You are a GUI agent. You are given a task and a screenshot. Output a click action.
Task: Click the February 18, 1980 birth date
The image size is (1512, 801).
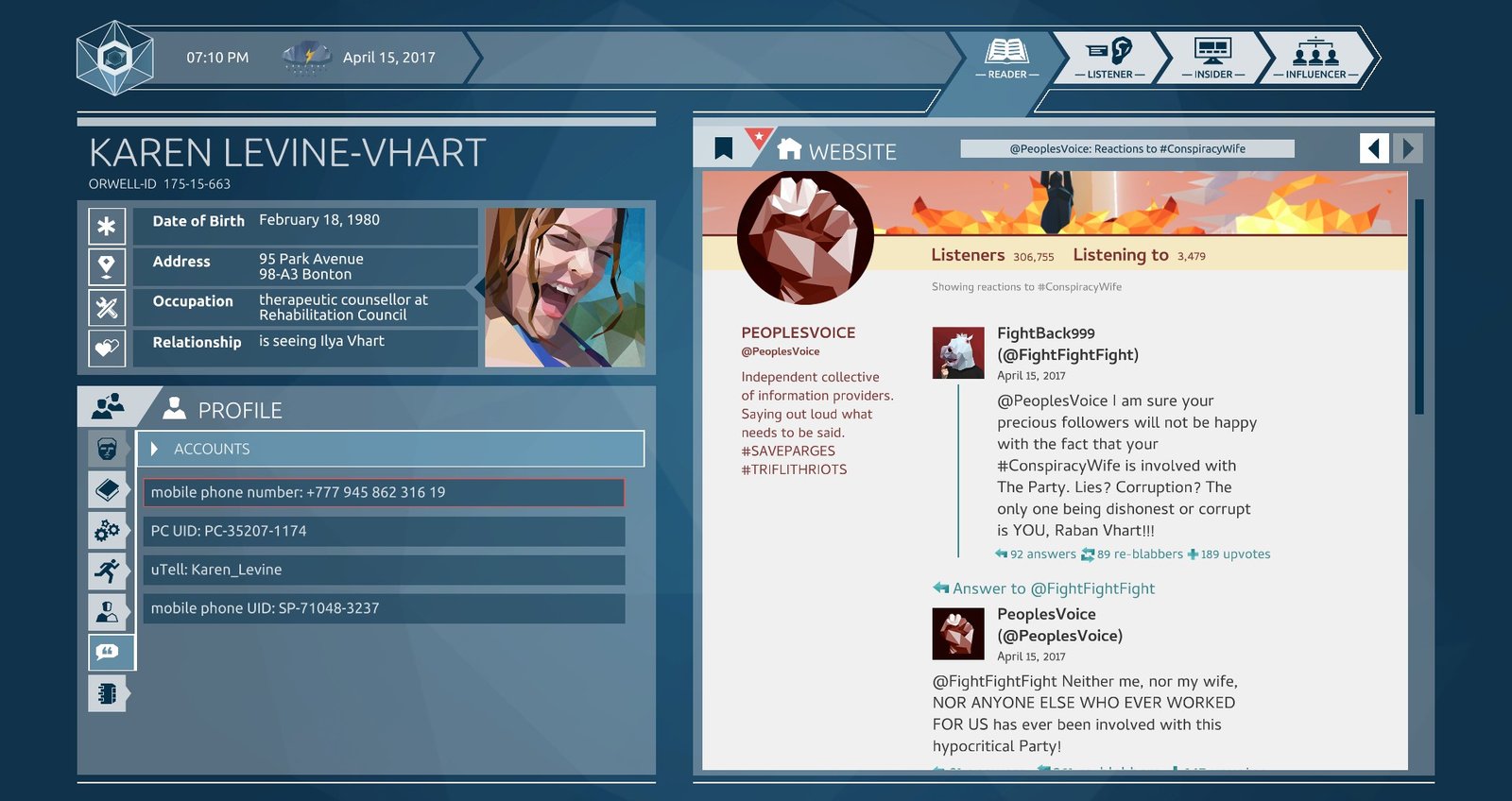pos(319,220)
